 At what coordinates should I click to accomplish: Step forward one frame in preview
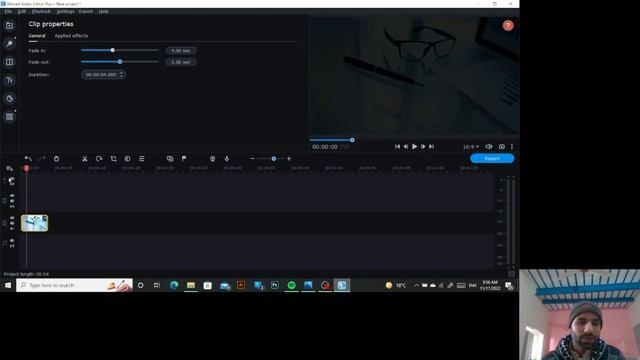pyautogui.click(x=423, y=147)
